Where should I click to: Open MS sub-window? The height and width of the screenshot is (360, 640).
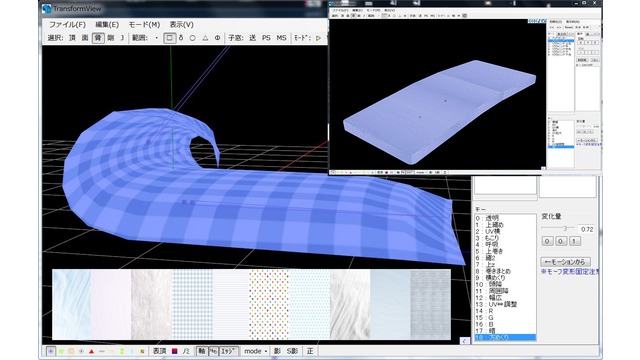[x=281, y=38]
